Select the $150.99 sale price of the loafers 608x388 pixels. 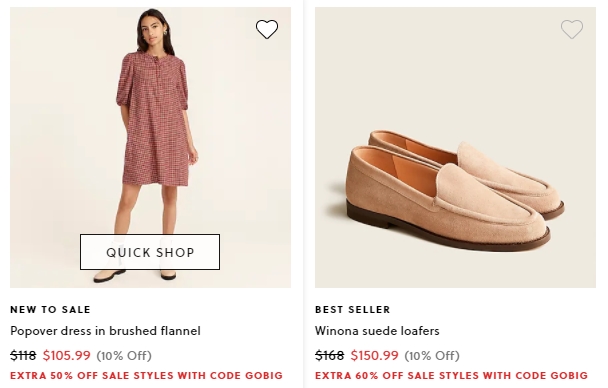click(375, 355)
